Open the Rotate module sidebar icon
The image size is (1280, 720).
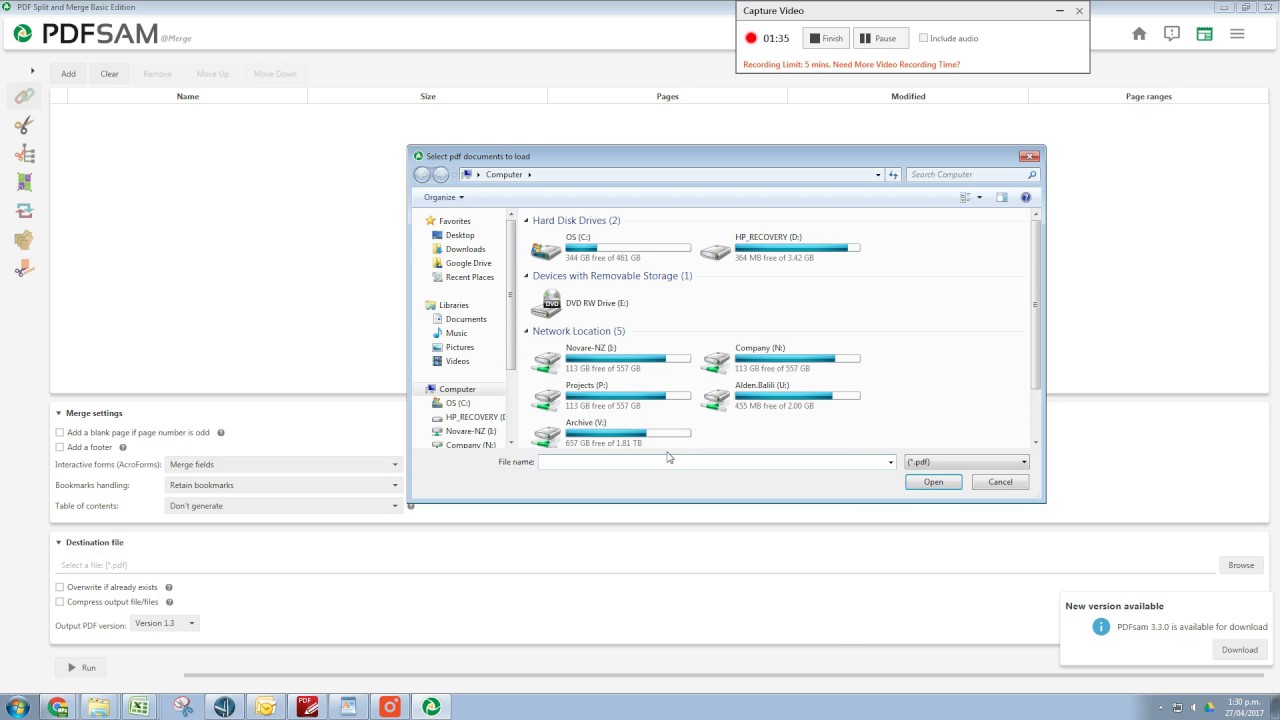pyautogui.click(x=24, y=211)
